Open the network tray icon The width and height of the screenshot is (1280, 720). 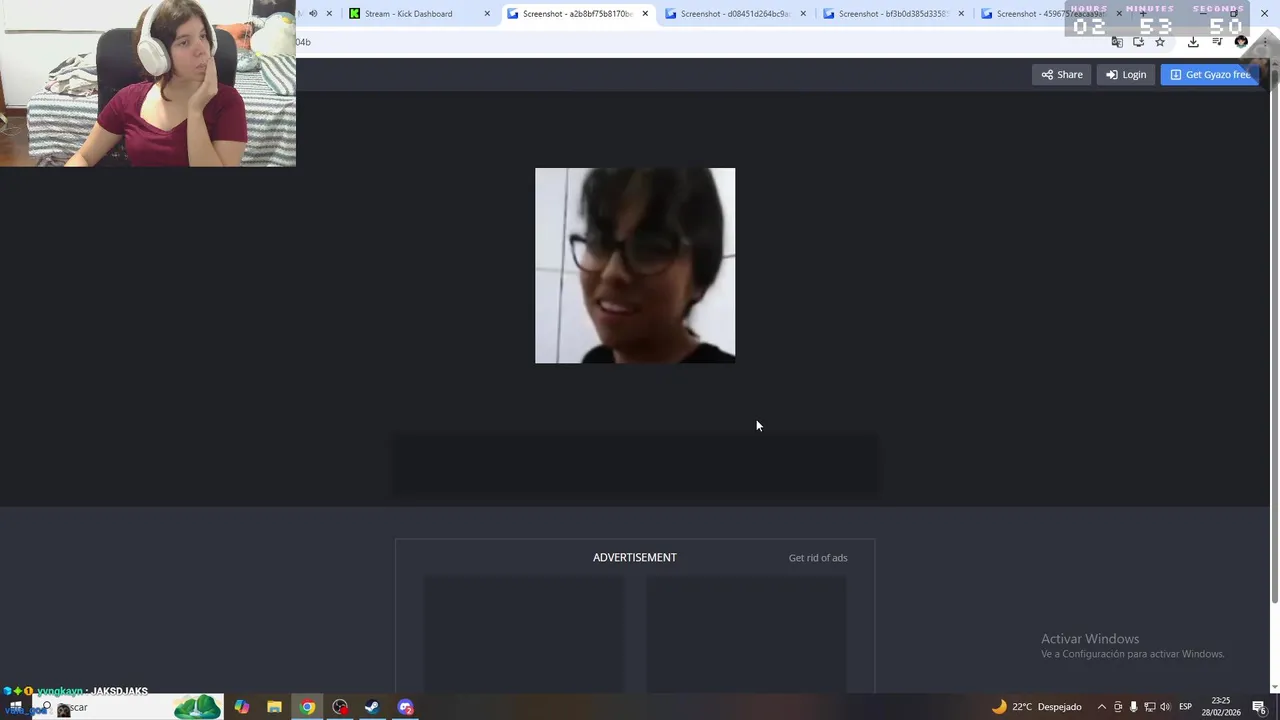1149,707
